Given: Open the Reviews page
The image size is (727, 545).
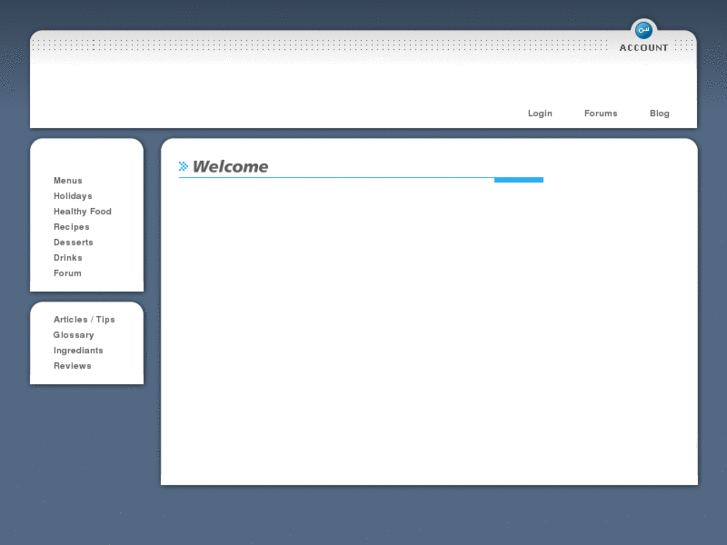Looking at the screenshot, I should [72, 366].
